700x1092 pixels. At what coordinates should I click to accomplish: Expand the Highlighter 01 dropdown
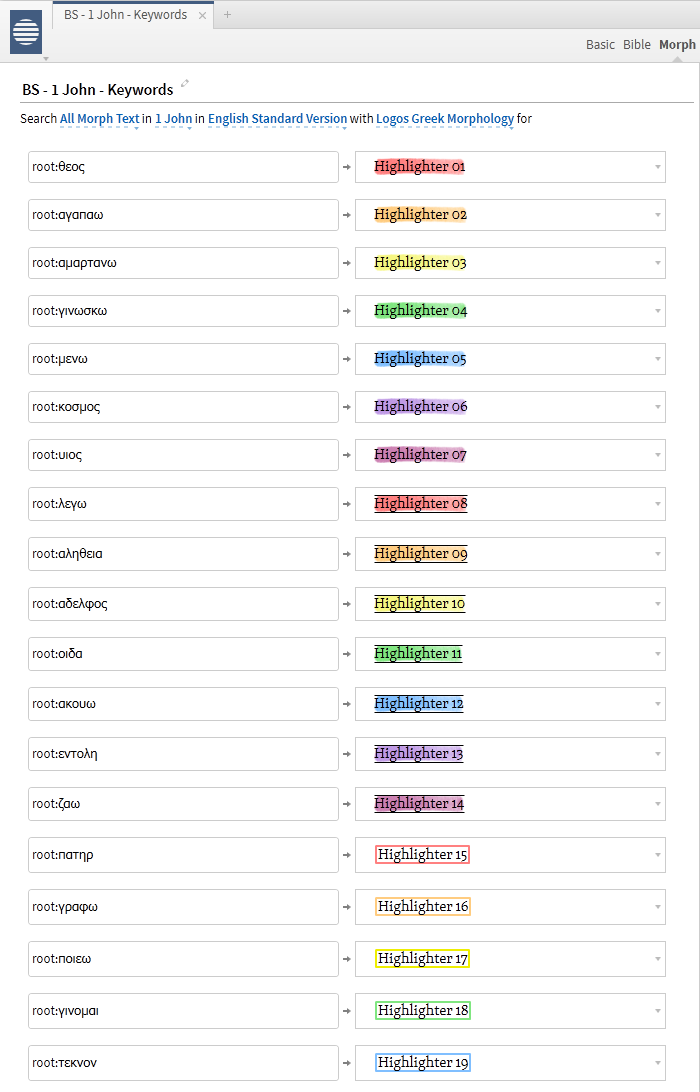coord(658,167)
